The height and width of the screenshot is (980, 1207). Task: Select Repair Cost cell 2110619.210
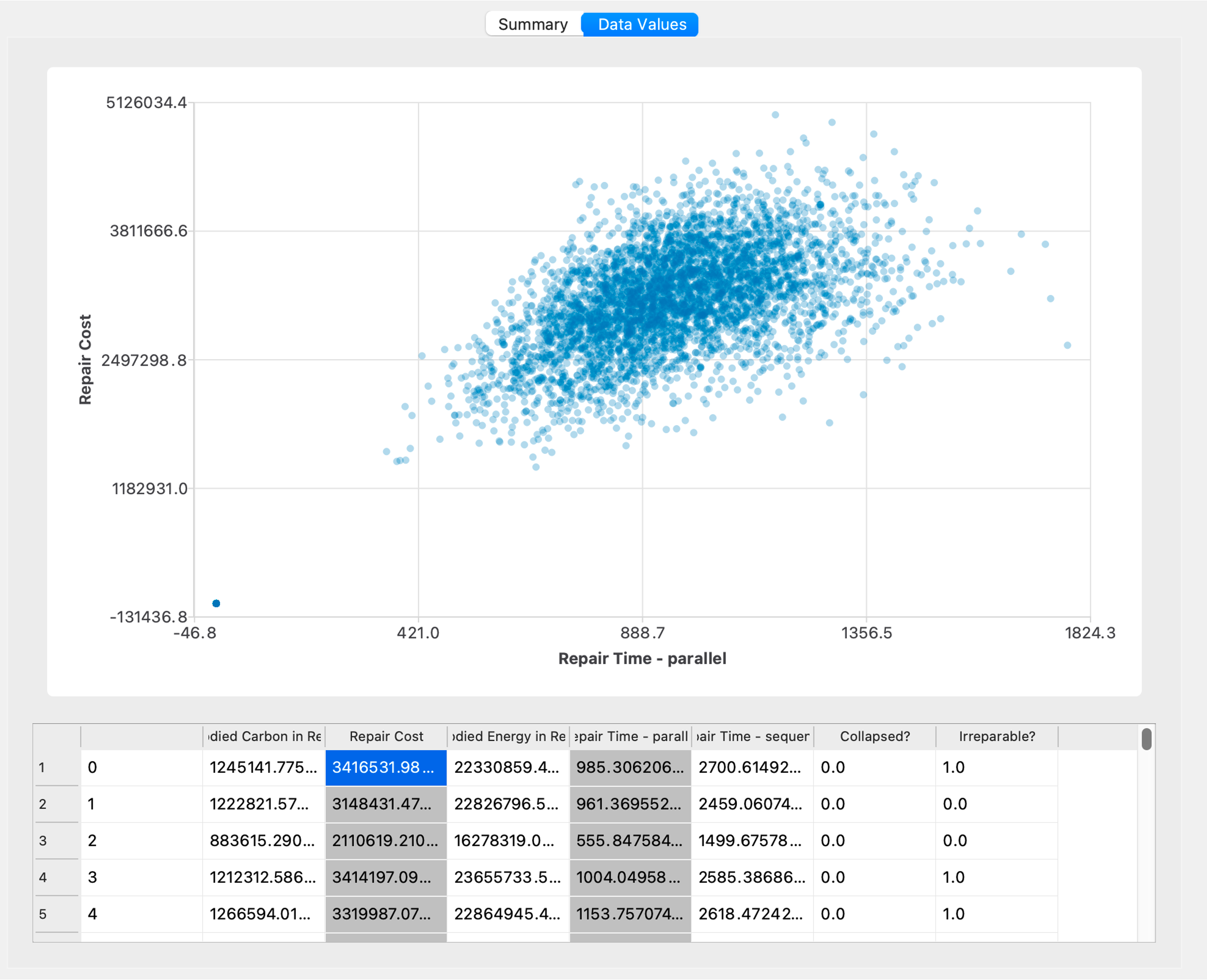[x=386, y=841]
